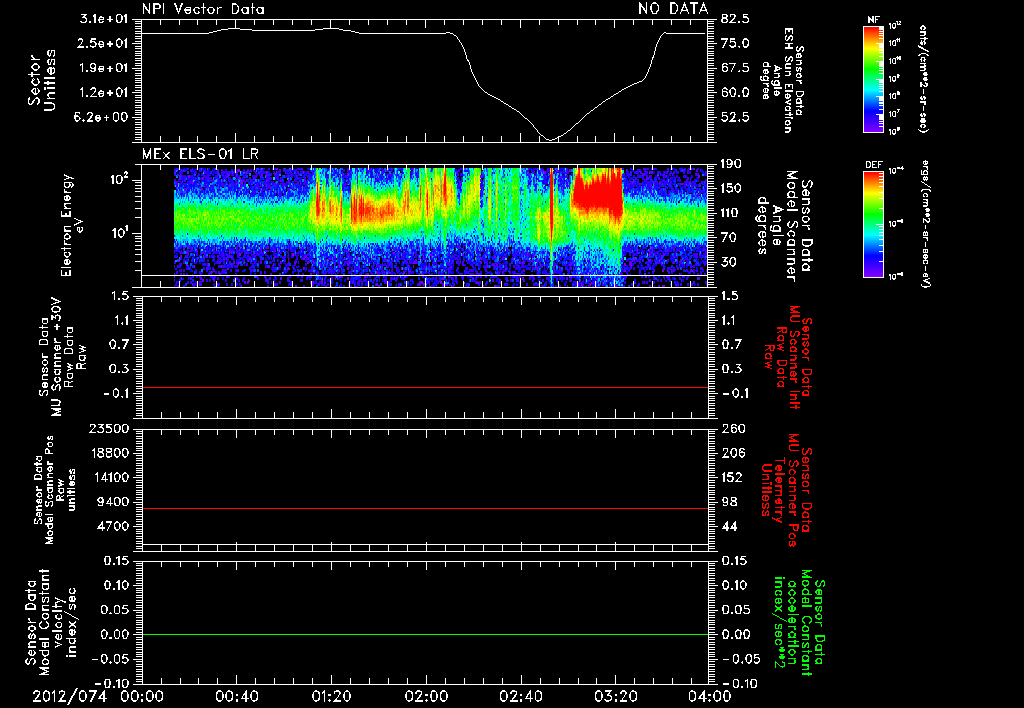Click the green 'Model Constant acceleration' axis label
Screen dimensions: 1024x708
click(800, 622)
